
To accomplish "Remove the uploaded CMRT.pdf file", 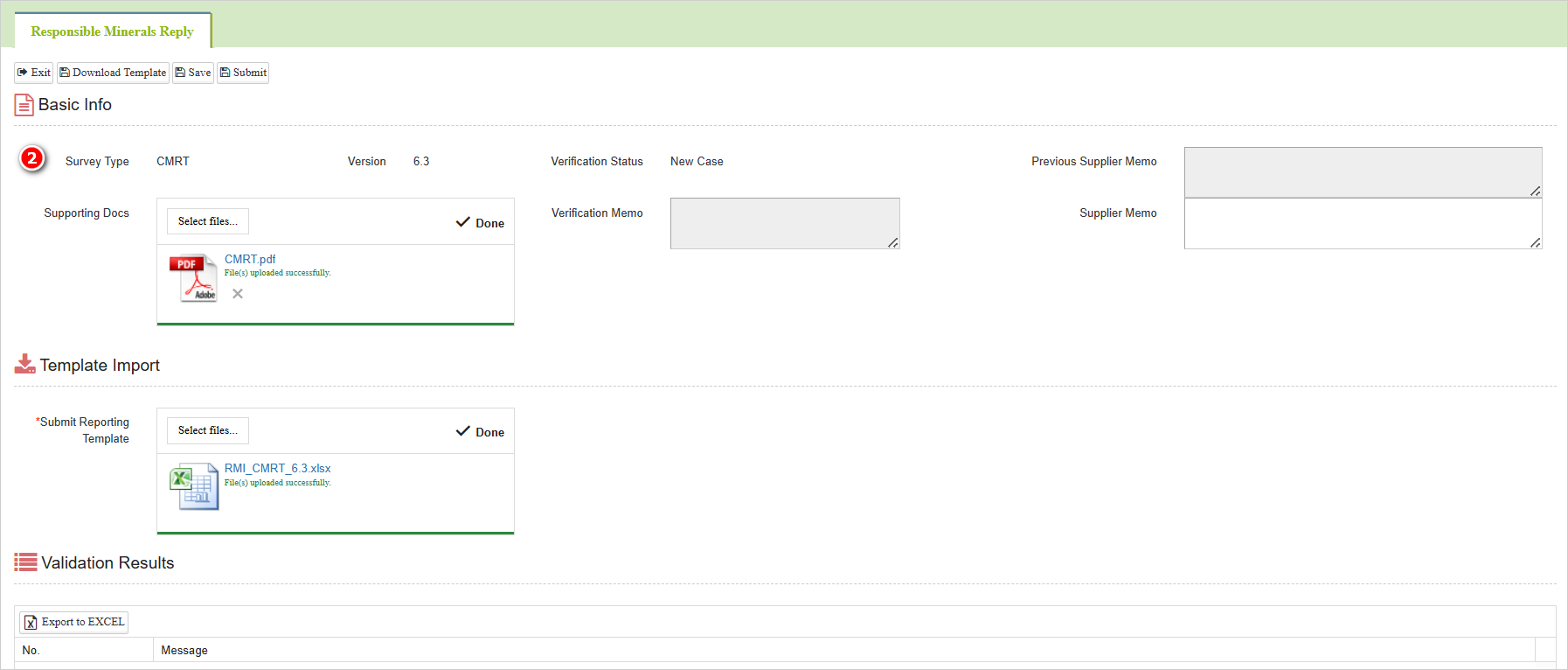I will point(238,294).
